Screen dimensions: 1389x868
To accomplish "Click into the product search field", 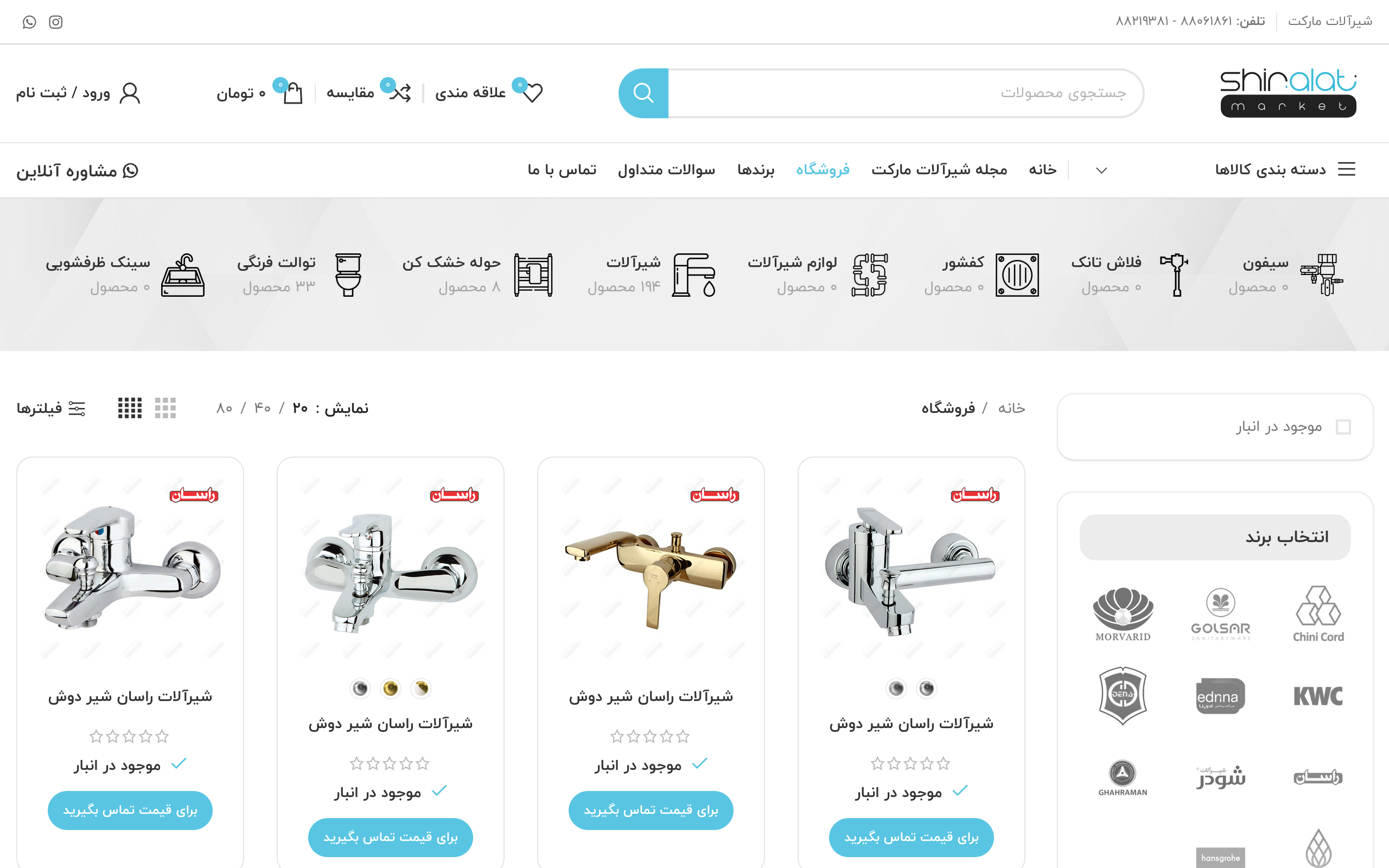I will click(x=904, y=93).
